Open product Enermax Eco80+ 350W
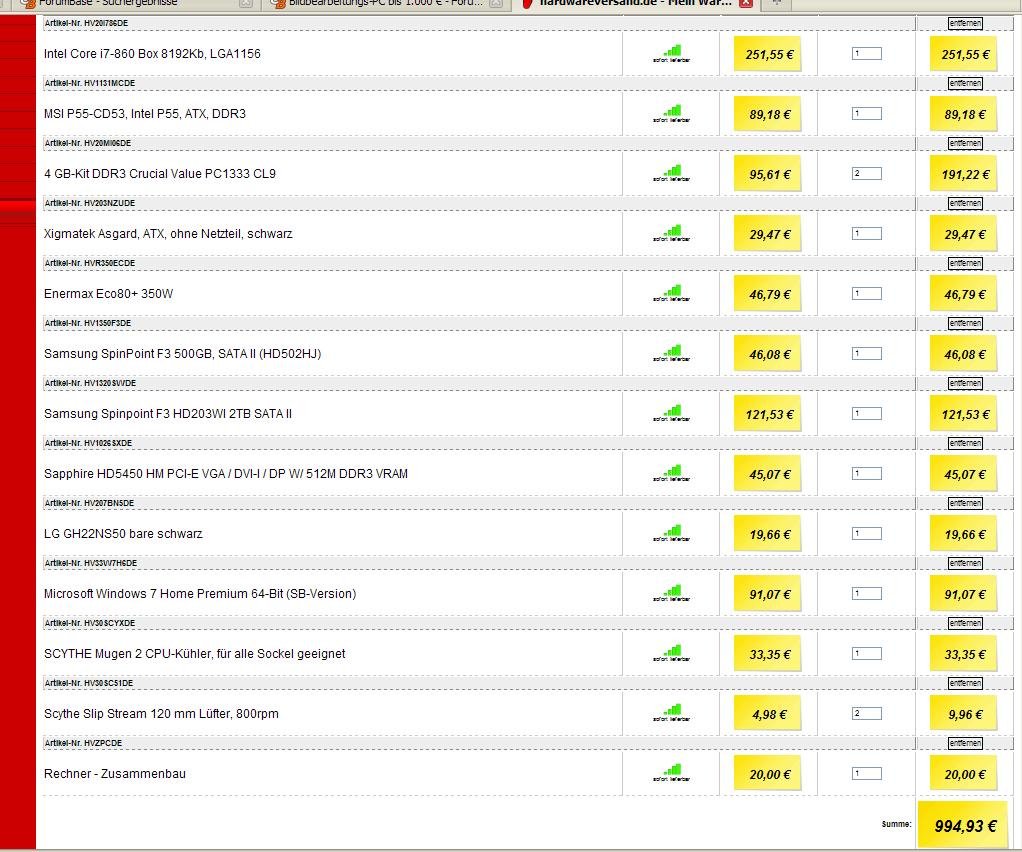Screen dimensions: 1022x852 coord(108,293)
